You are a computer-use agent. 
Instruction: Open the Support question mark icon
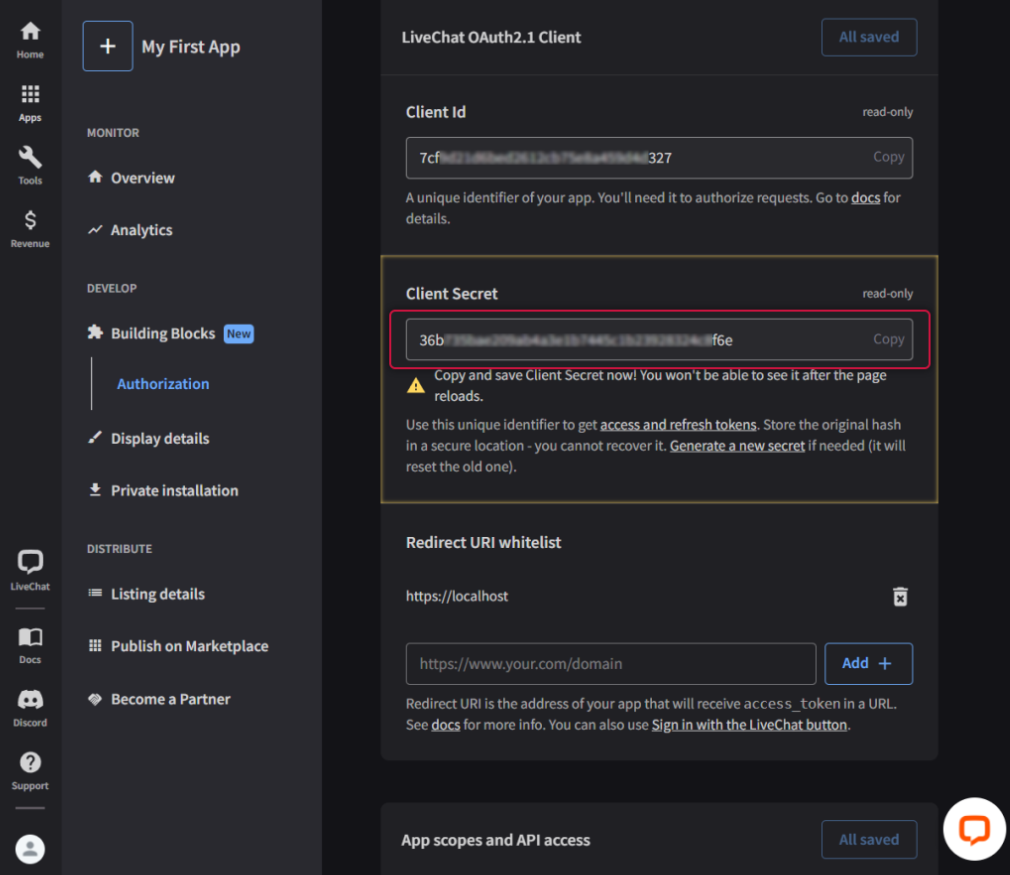(x=30, y=770)
